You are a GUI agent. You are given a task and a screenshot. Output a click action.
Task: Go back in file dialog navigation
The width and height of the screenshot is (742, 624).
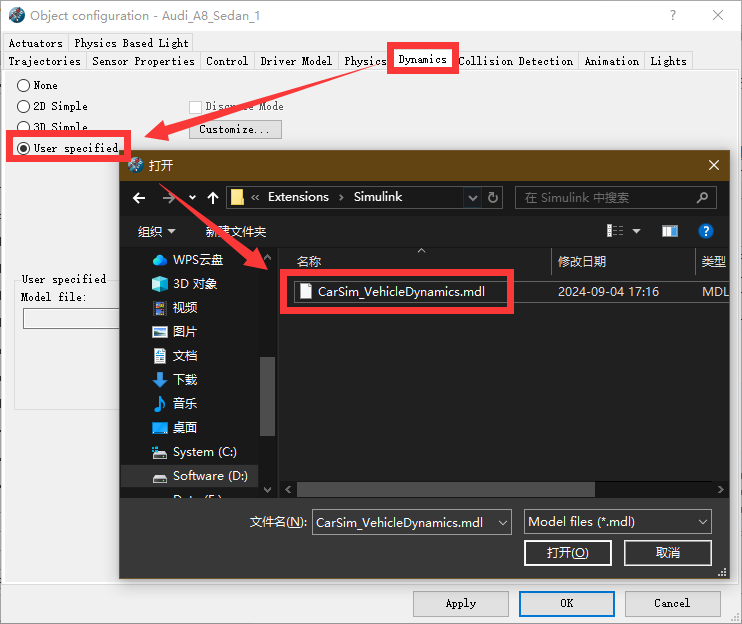[139, 198]
